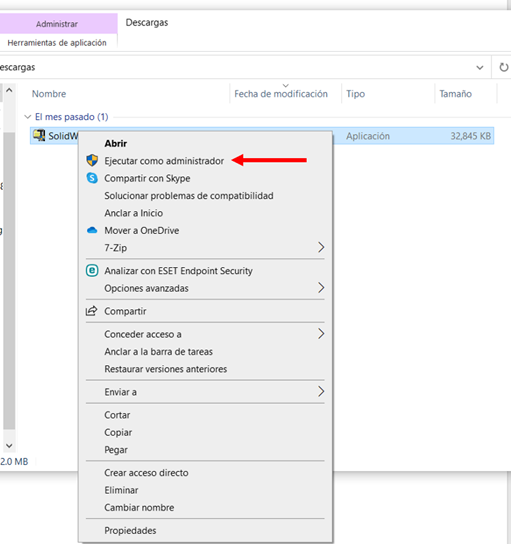Sort by Fecha de modificación column
511x544 pixels.
281,94
